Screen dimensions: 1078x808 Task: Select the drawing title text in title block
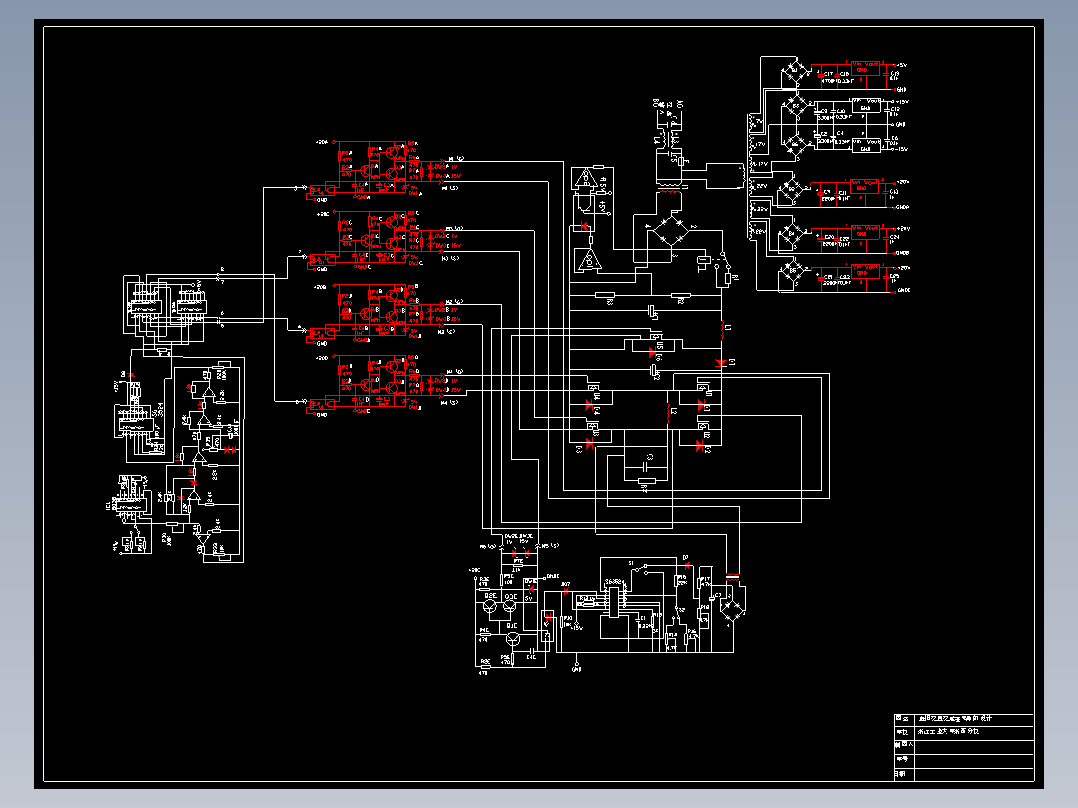pos(956,719)
